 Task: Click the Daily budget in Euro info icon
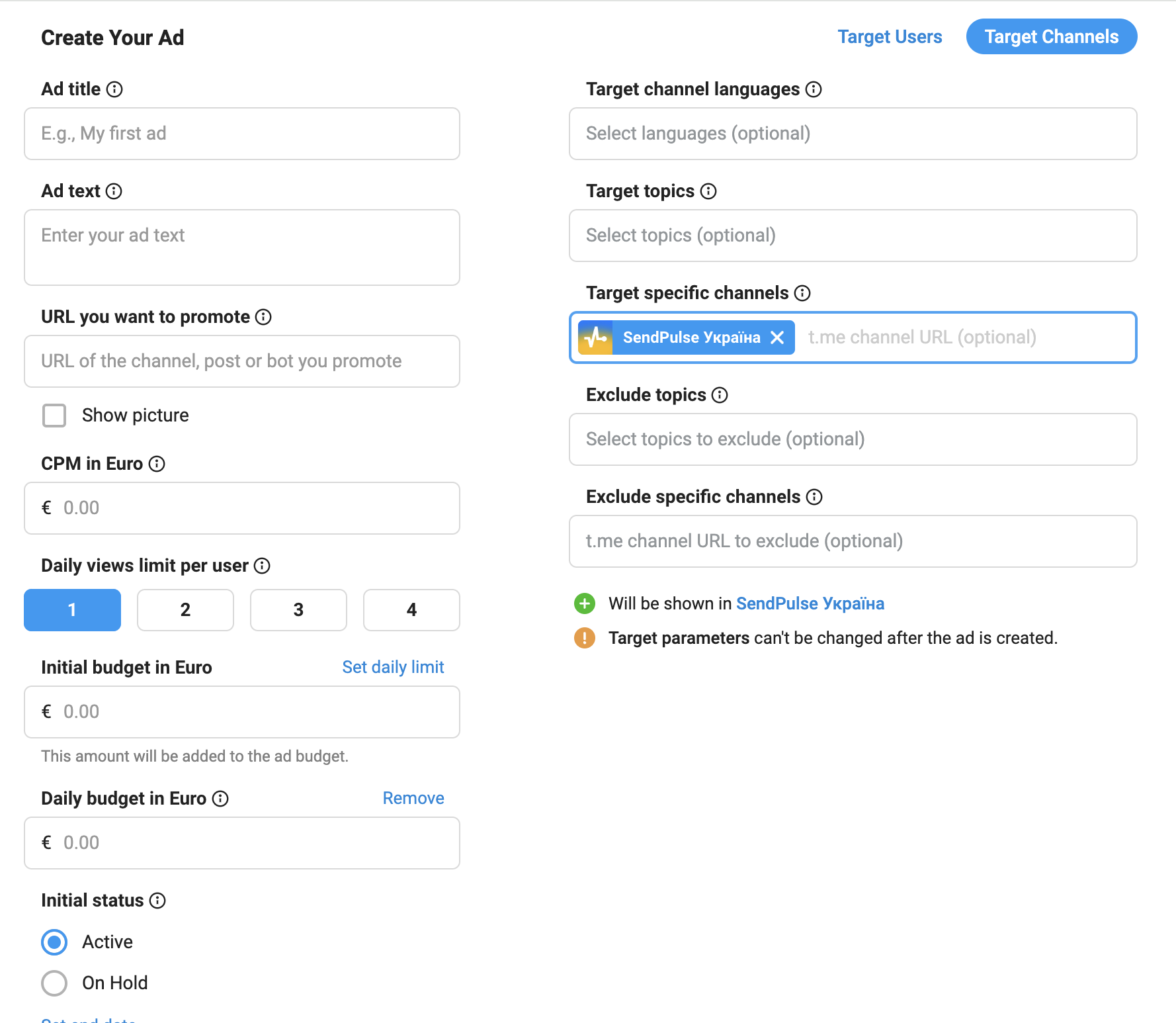click(220, 799)
